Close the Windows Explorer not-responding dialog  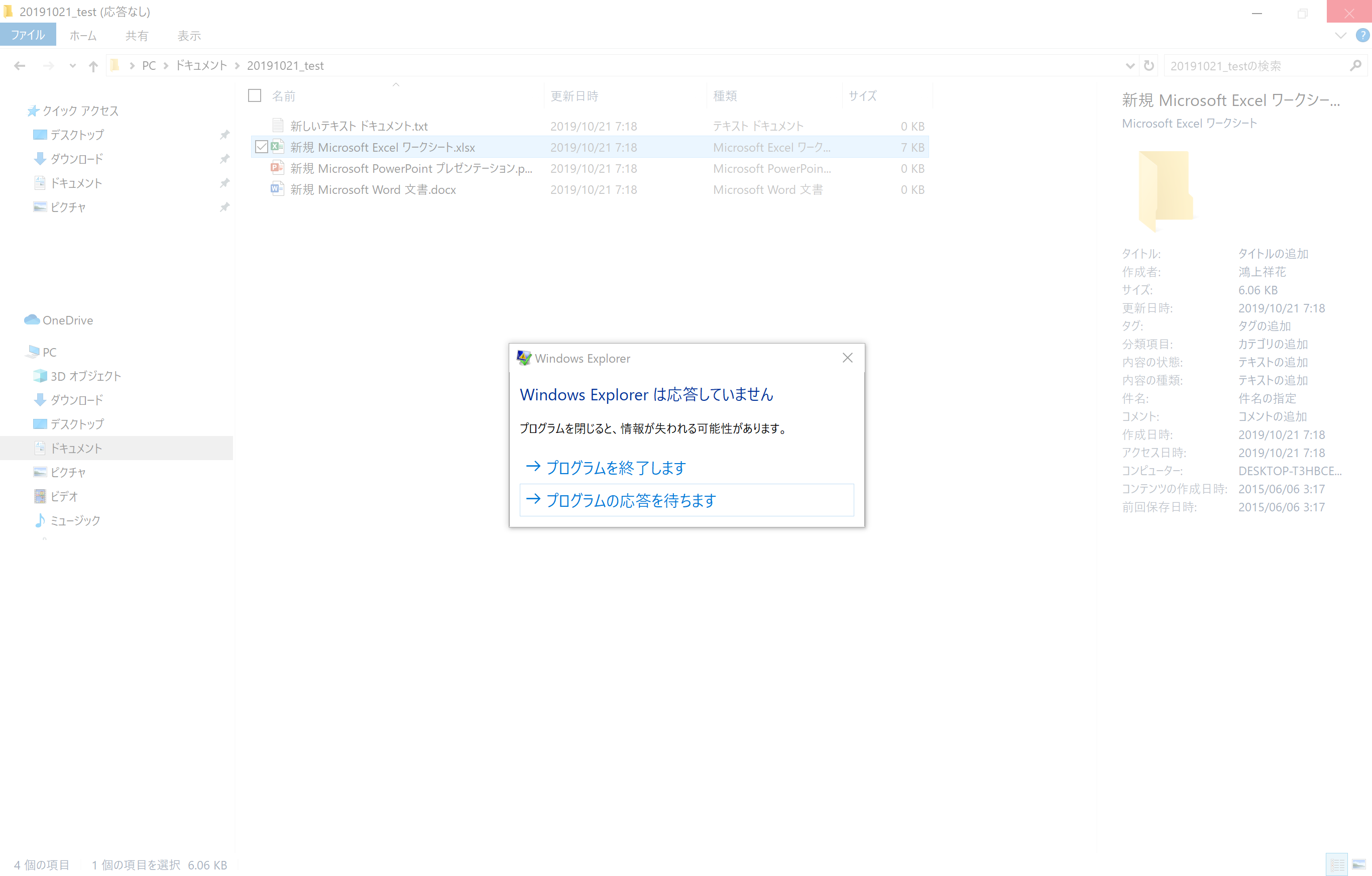point(847,357)
